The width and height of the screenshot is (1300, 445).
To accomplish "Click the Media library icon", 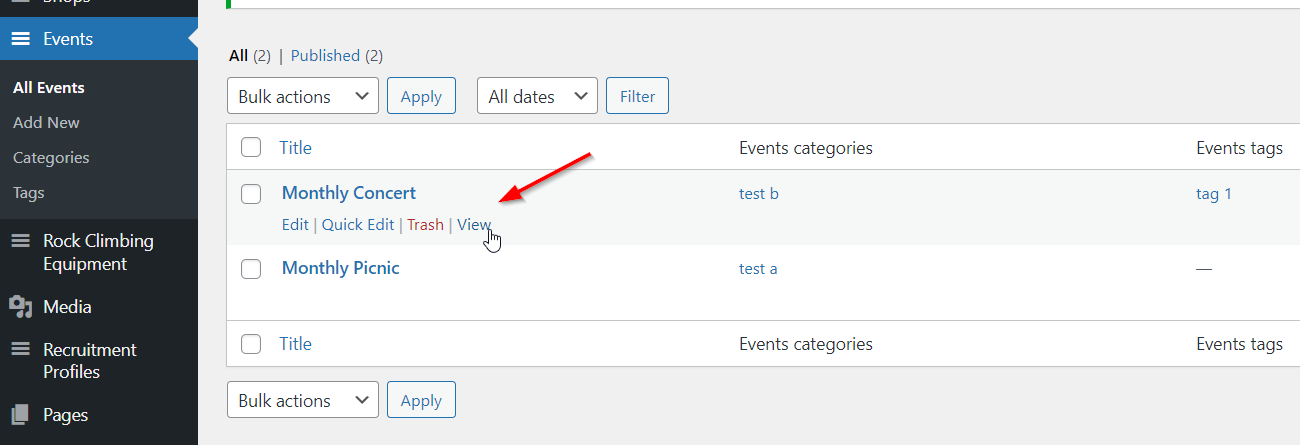I will click(x=20, y=307).
